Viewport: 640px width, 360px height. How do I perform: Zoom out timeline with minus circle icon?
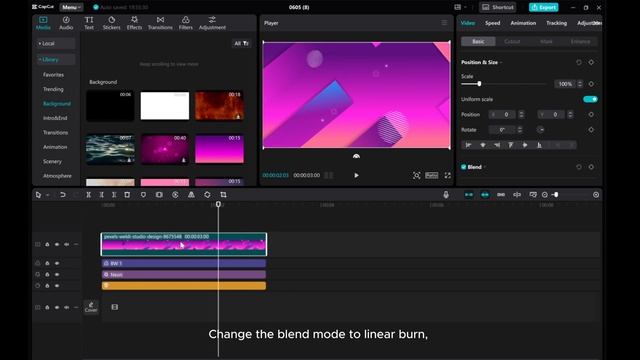tap(544, 195)
